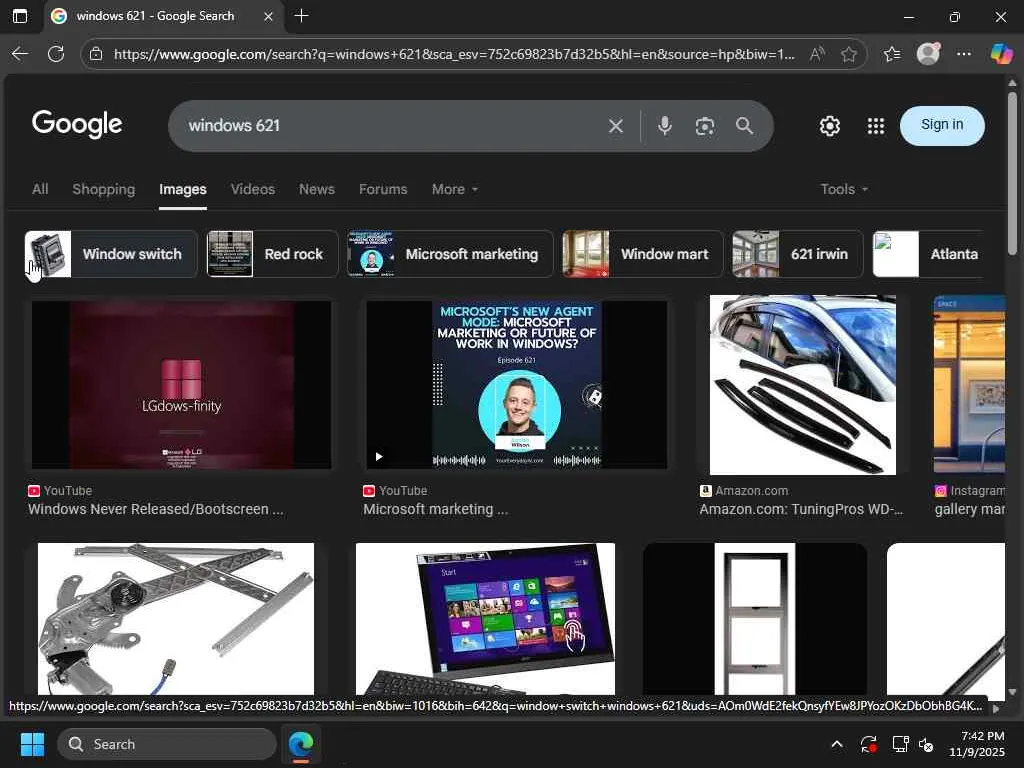Open Google Lens search by image
1024x768 pixels.
pyautogui.click(x=704, y=125)
